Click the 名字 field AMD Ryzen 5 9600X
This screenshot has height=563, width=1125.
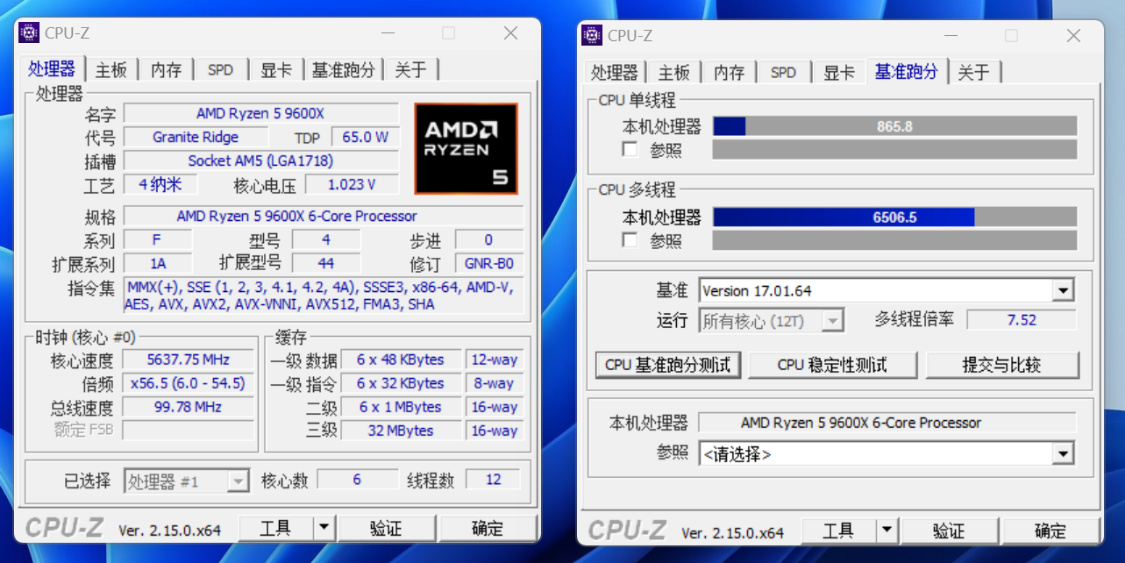[261, 113]
